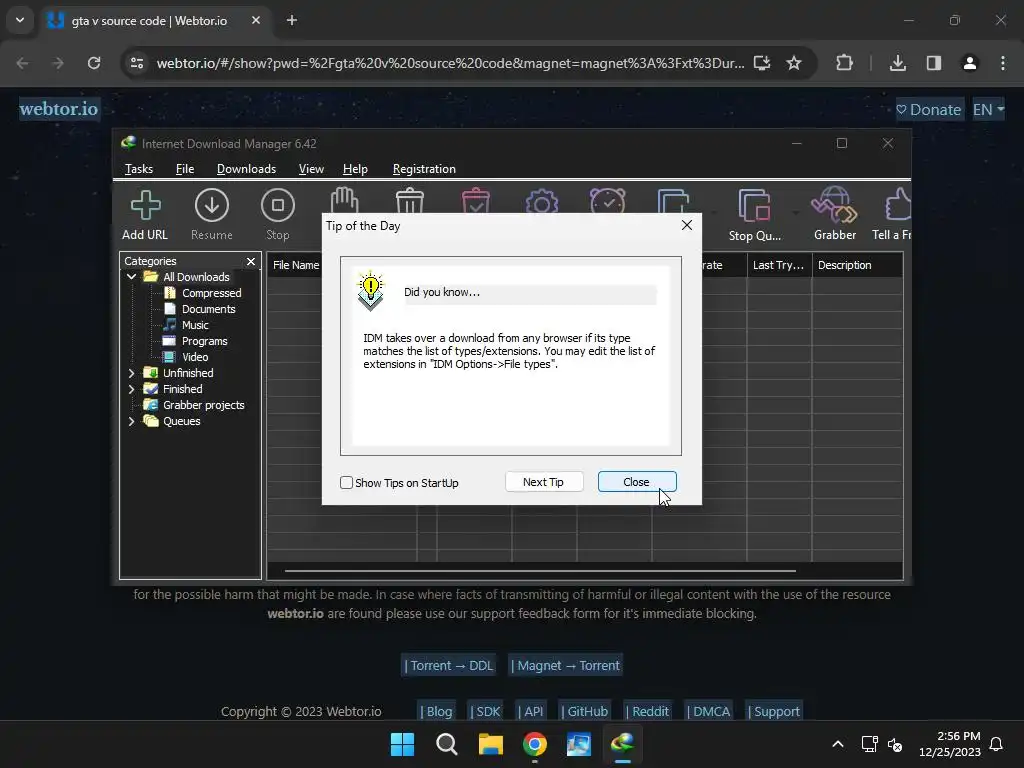
Task: Open the GitHub footer link
Action: click(584, 711)
